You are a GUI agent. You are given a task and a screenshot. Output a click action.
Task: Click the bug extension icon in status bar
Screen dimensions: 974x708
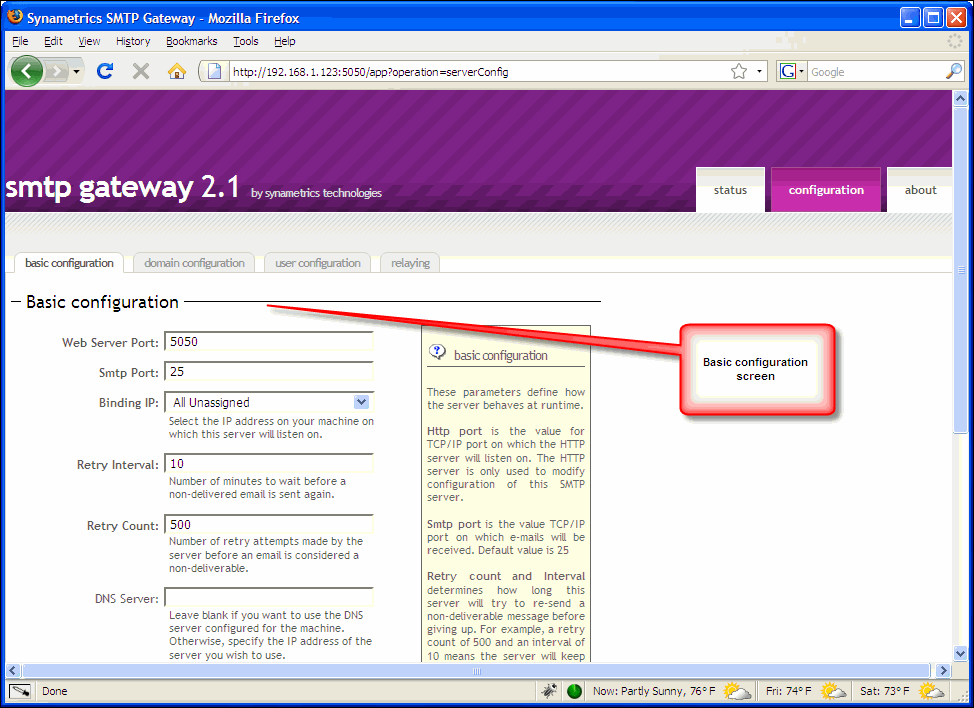[x=549, y=691]
